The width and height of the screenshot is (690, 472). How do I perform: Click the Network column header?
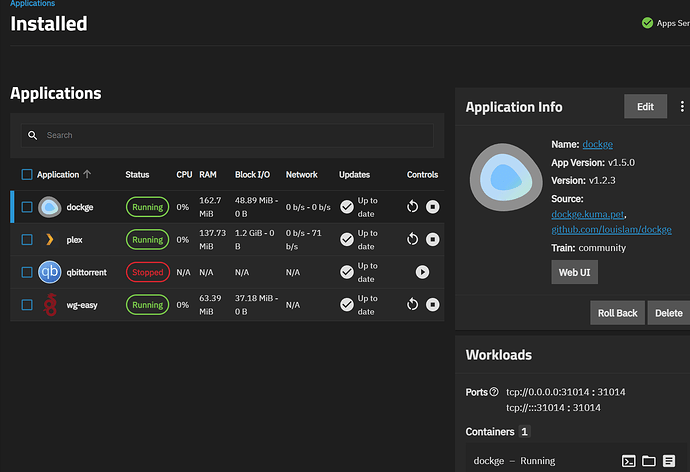301,175
